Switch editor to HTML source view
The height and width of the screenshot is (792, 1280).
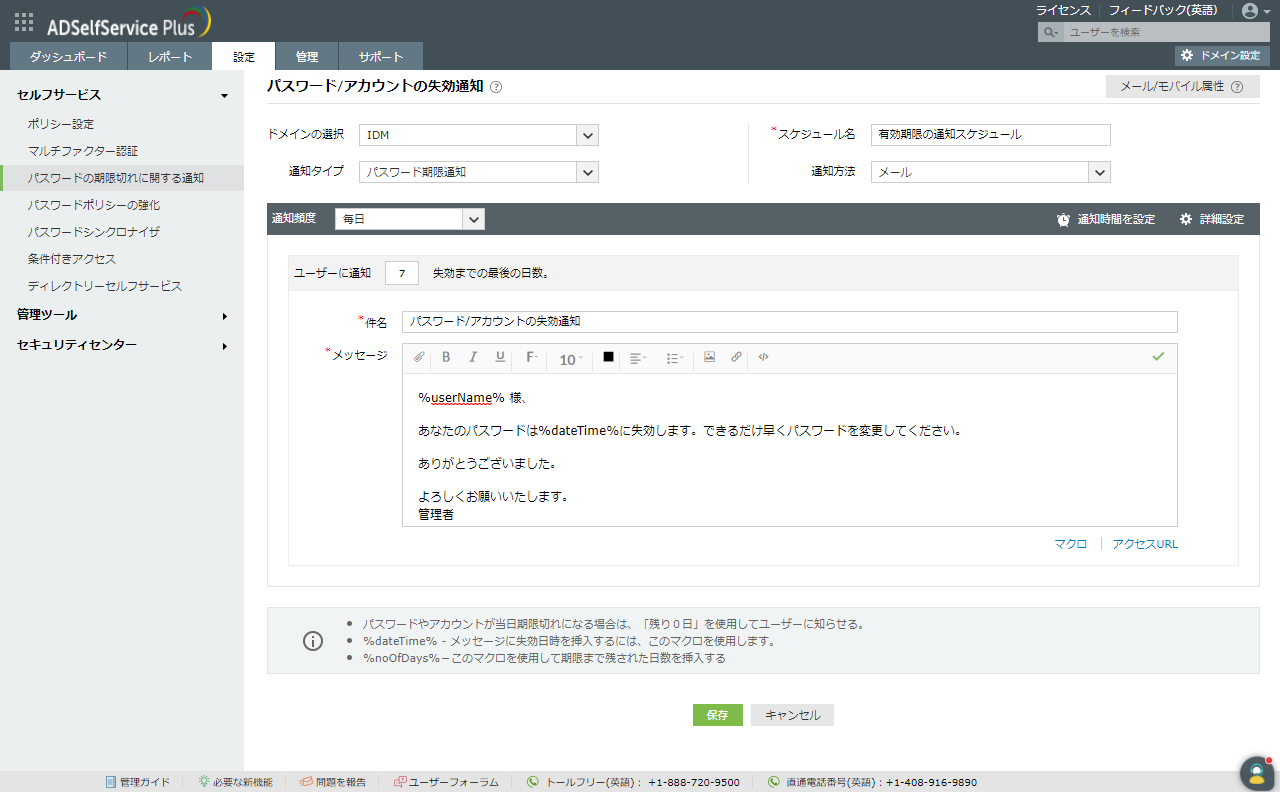pos(763,357)
